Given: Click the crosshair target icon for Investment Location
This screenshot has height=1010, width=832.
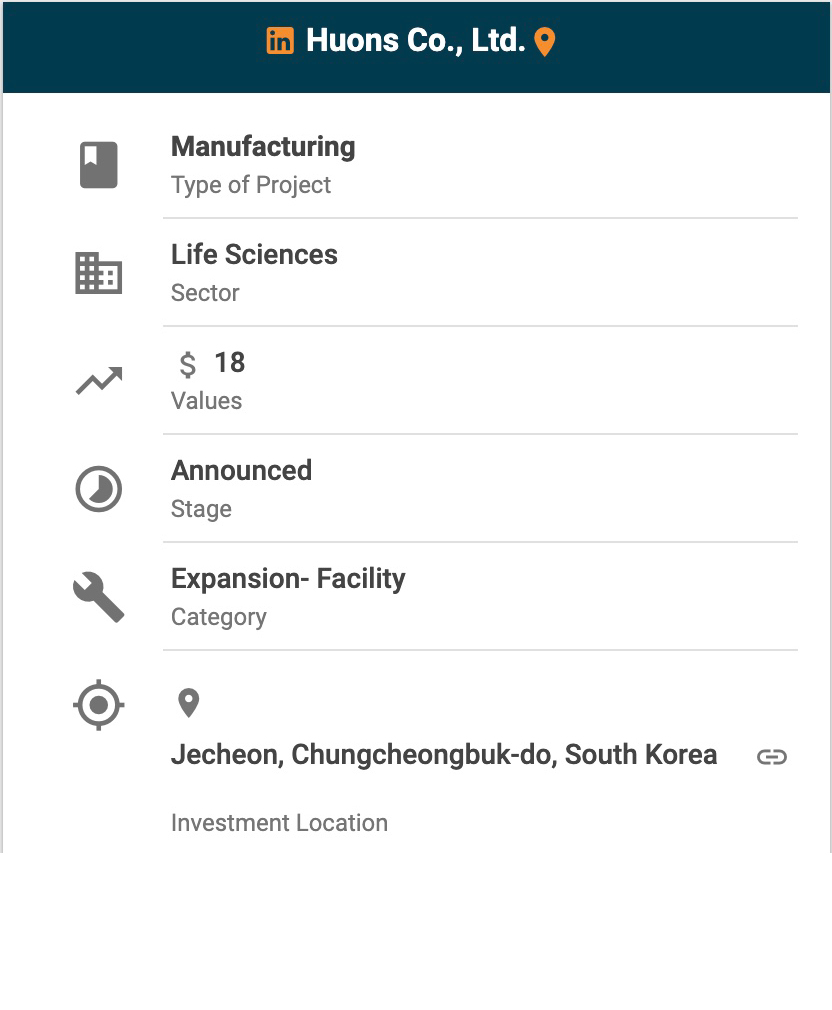Looking at the screenshot, I should 99,705.
